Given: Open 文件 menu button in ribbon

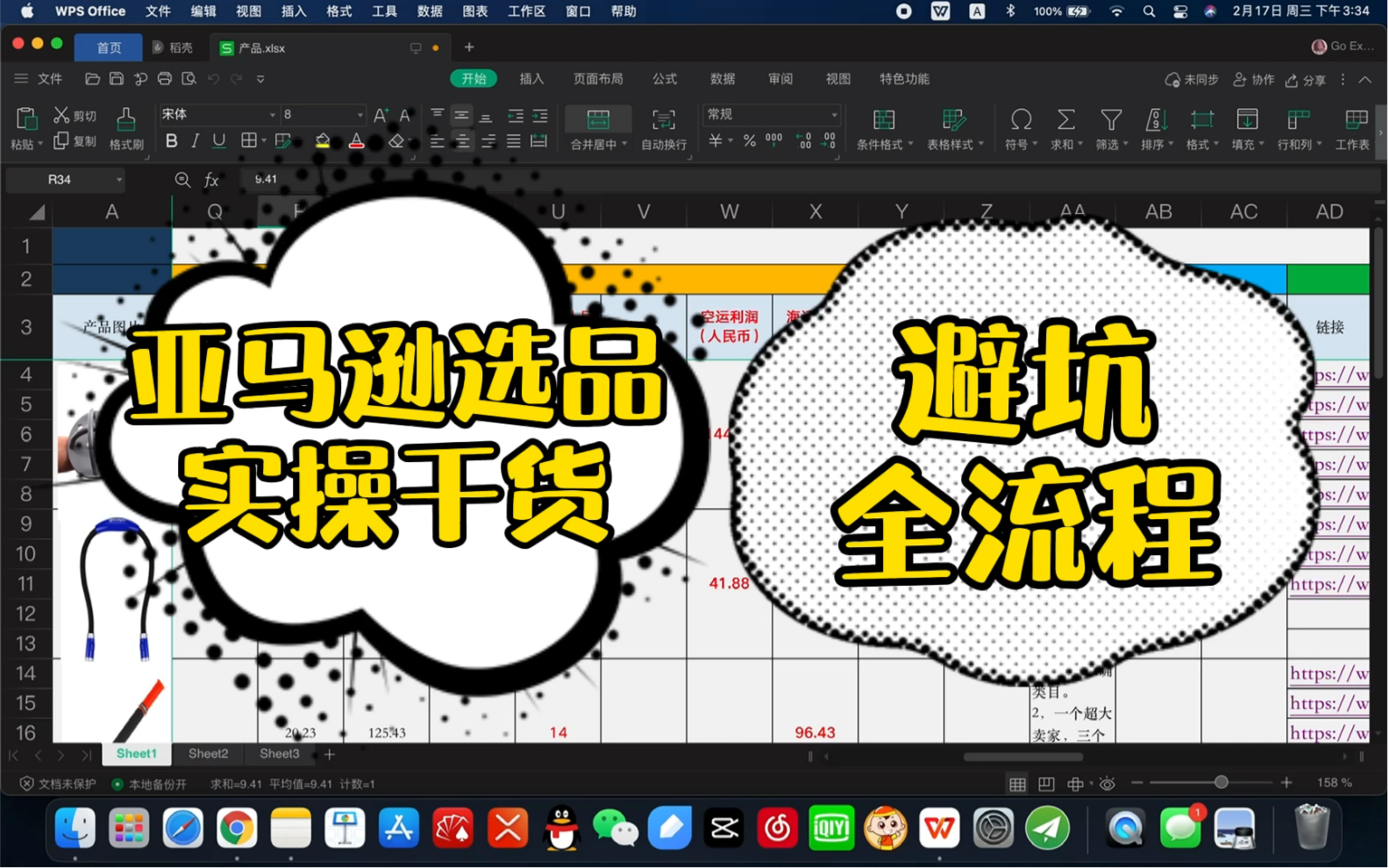Looking at the screenshot, I should [x=39, y=79].
